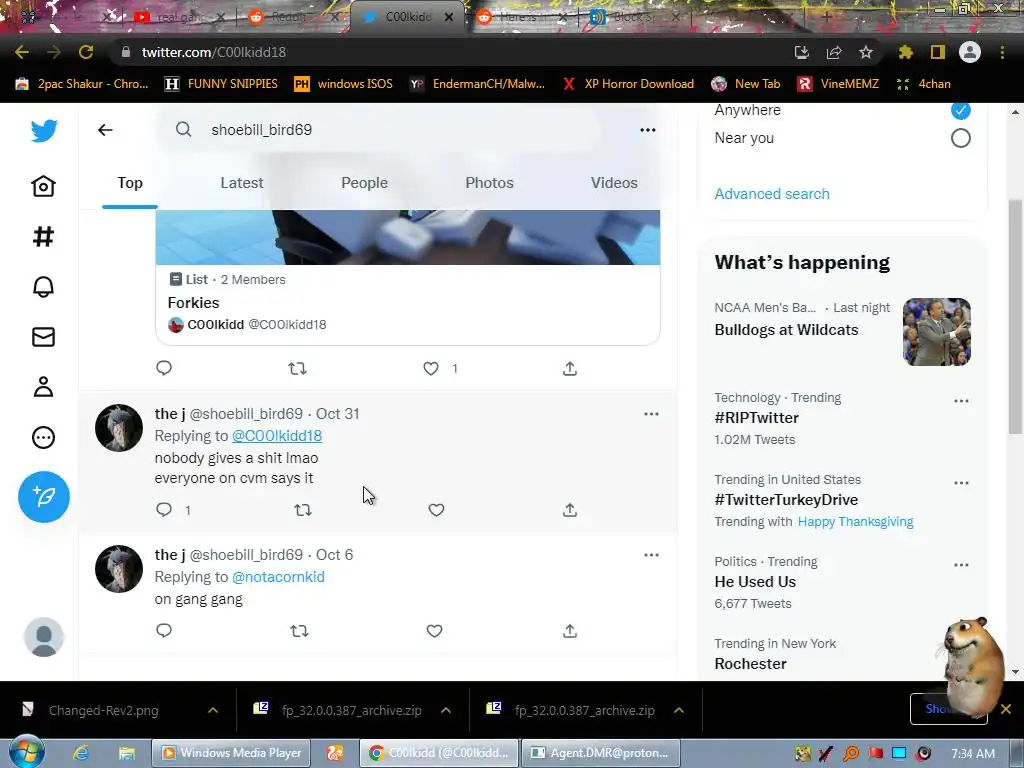The image size is (1024, 768).
Task: Open more options for Oct 31 tweet
Action: [651, 414]
